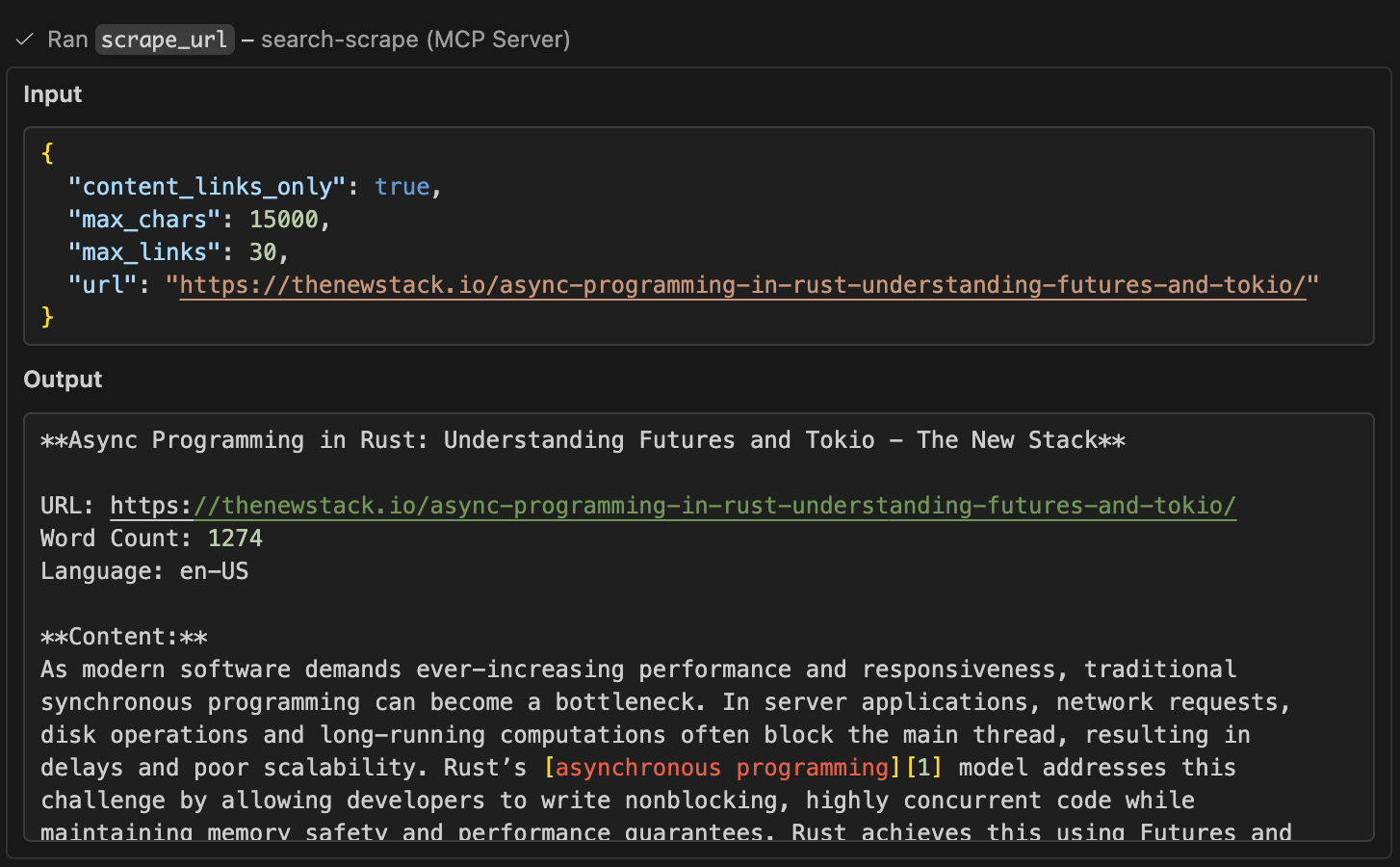Collapse the Output section header
The height and width of the screenshot is (867, 1400).
62,379
